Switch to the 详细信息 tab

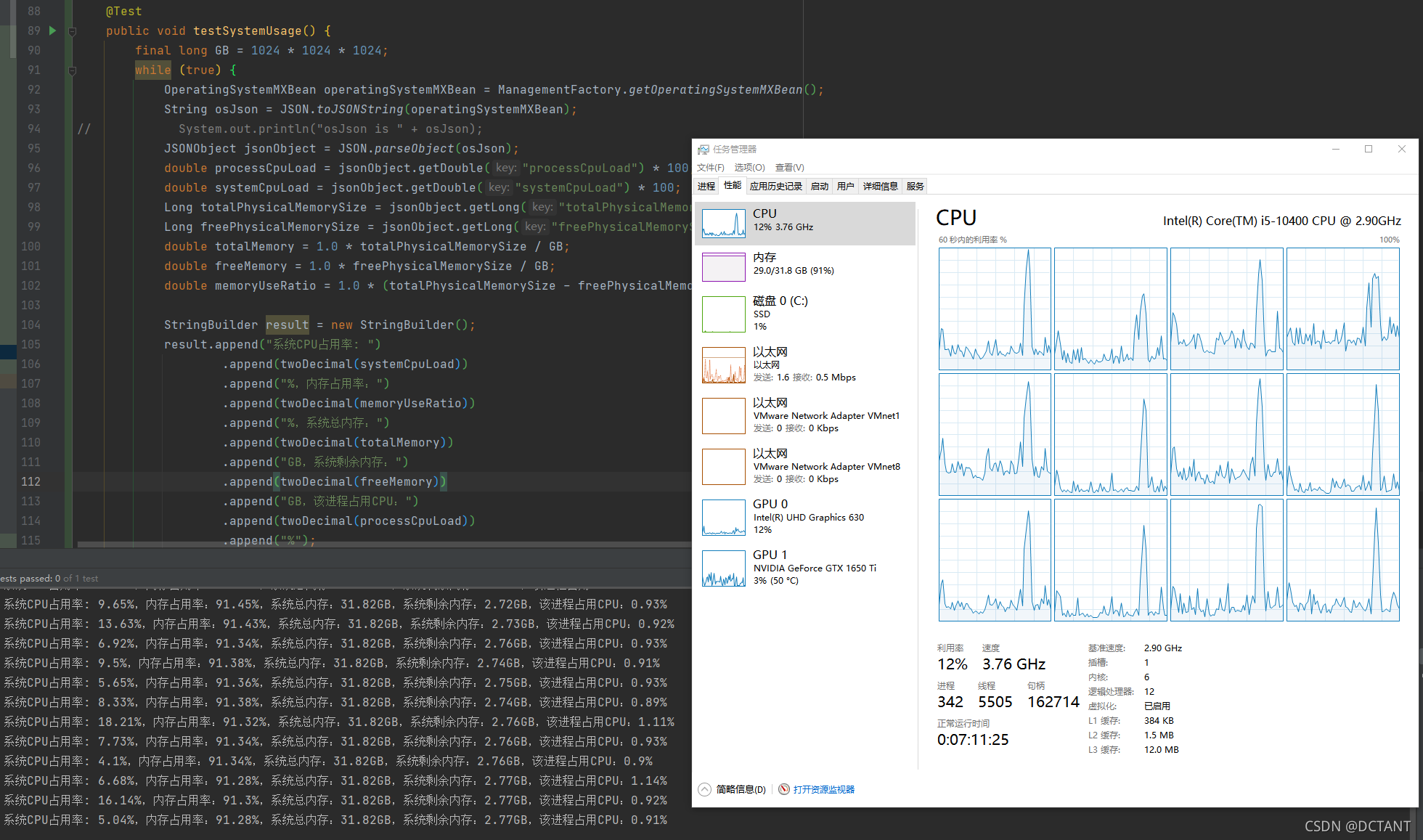(880, 187)
